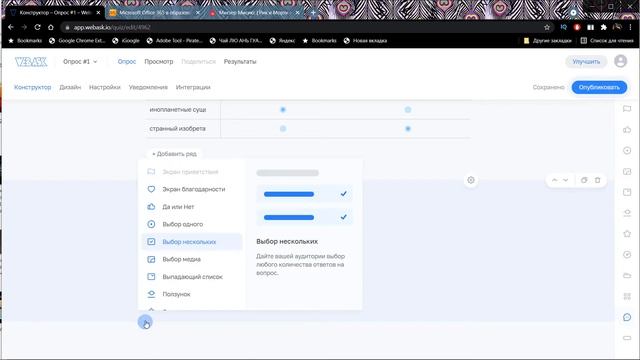Click the dropdown list icon in right sidebar
Viewport: 640px width, 360px height.
pos(627,192)
